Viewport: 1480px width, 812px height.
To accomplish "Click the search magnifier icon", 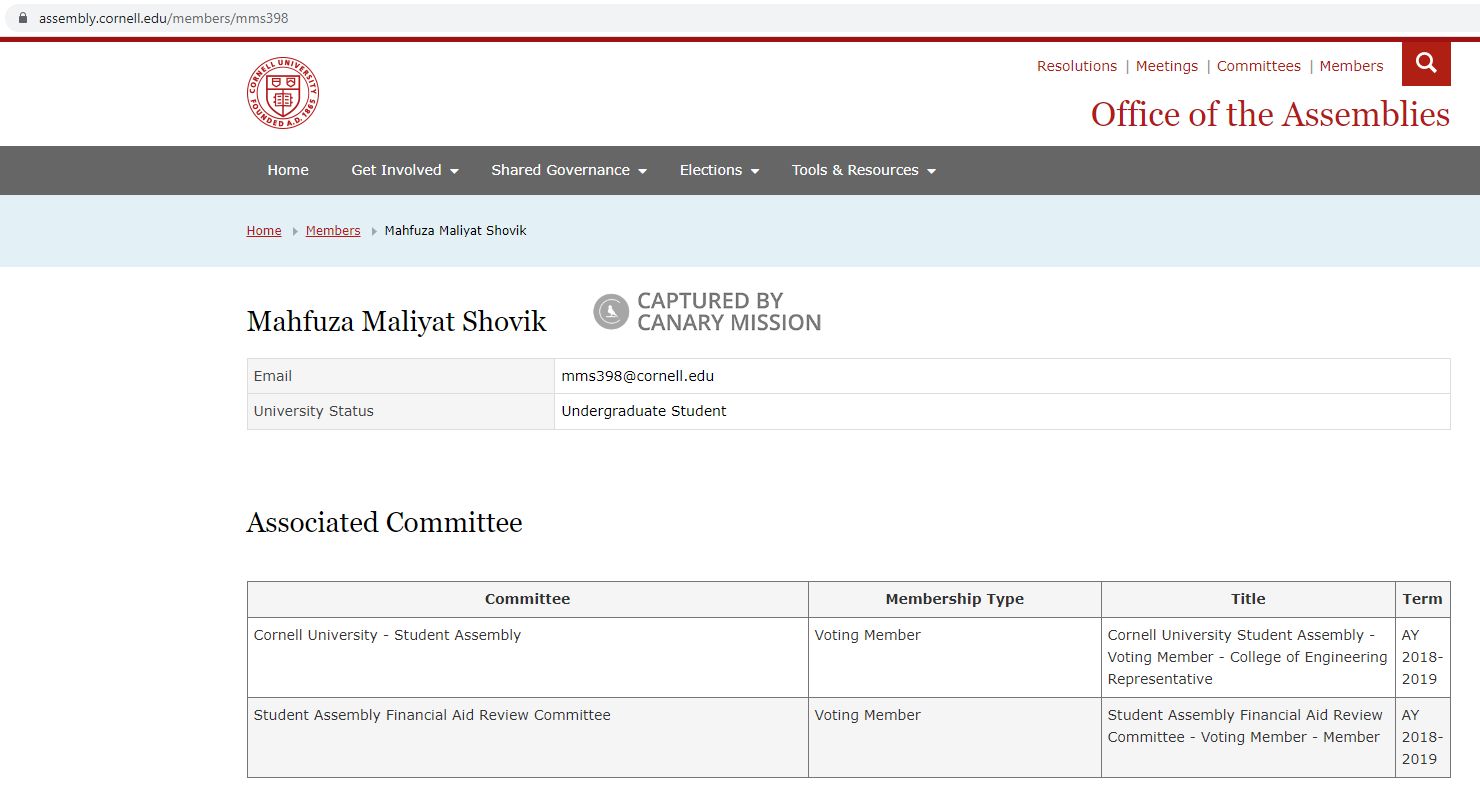I will (1426, 64).
